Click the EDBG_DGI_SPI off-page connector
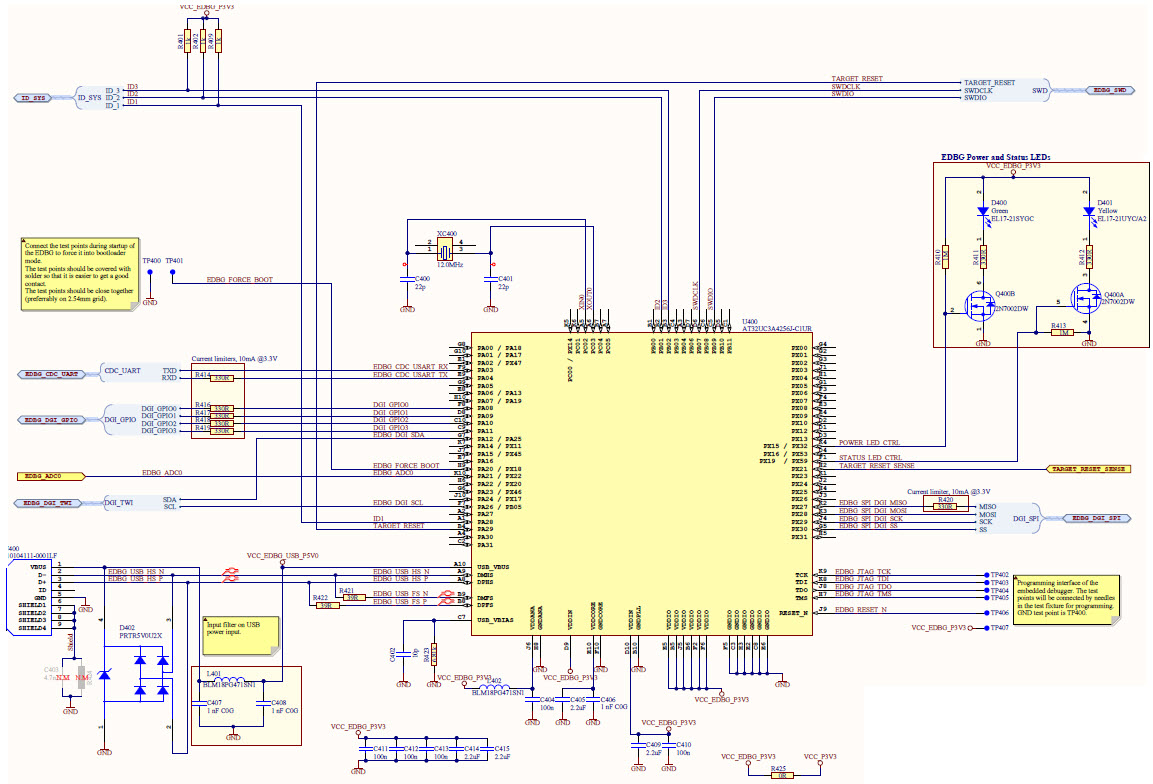 [1098, 518]
